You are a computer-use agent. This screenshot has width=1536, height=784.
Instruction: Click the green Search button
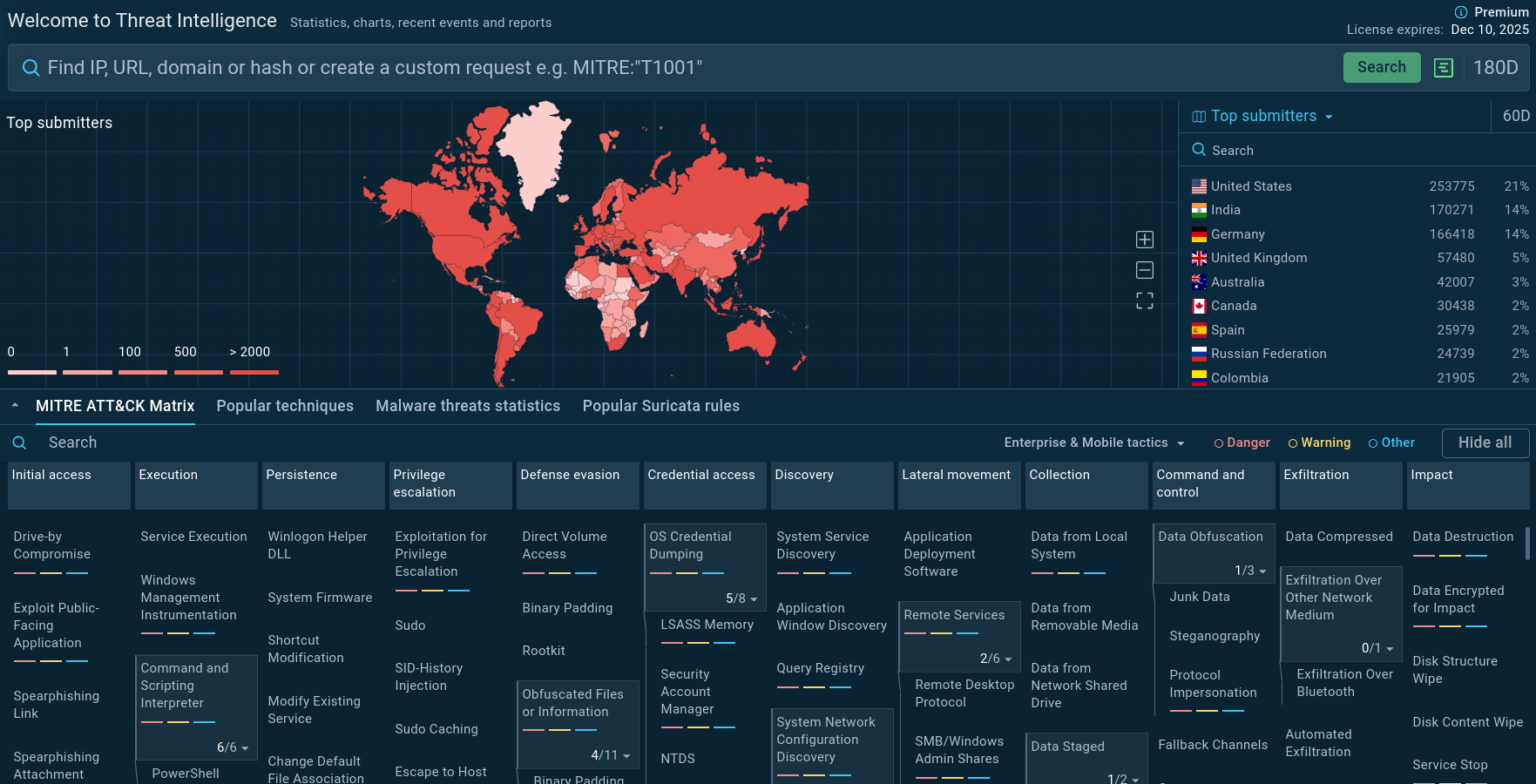[x=1381, y=67]
